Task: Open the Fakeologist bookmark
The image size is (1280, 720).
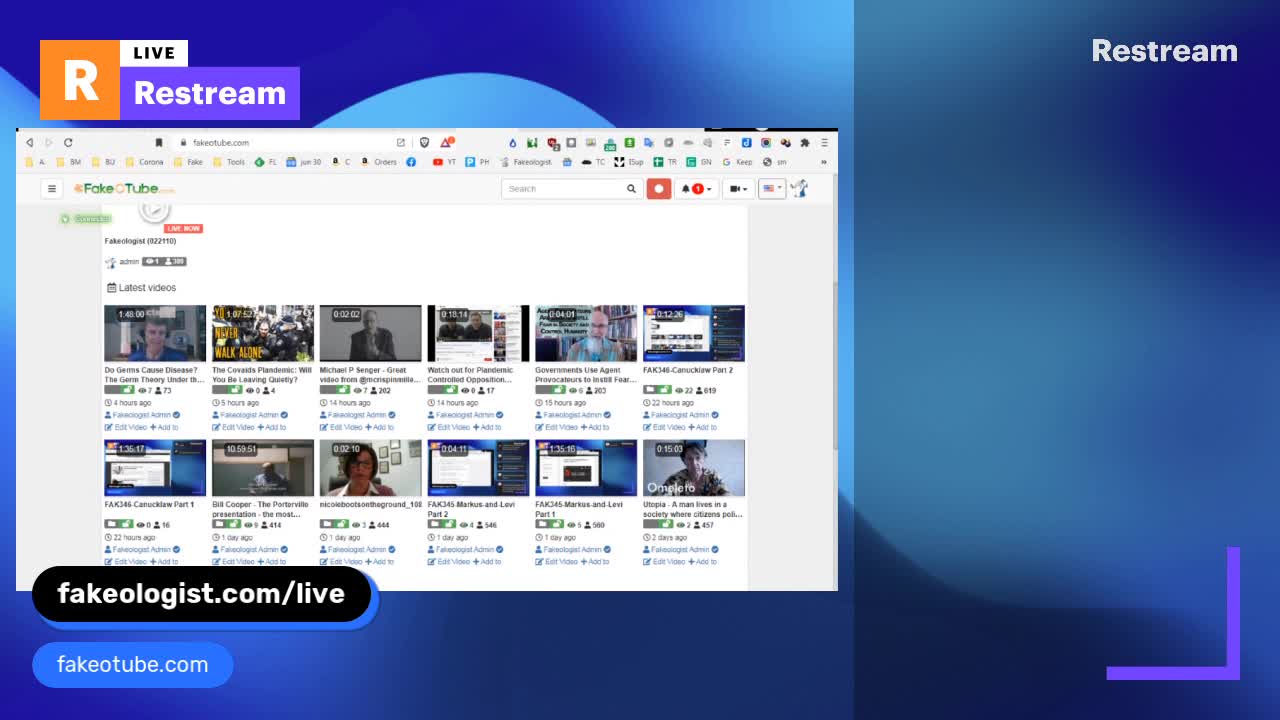Action: coord(526,162)
